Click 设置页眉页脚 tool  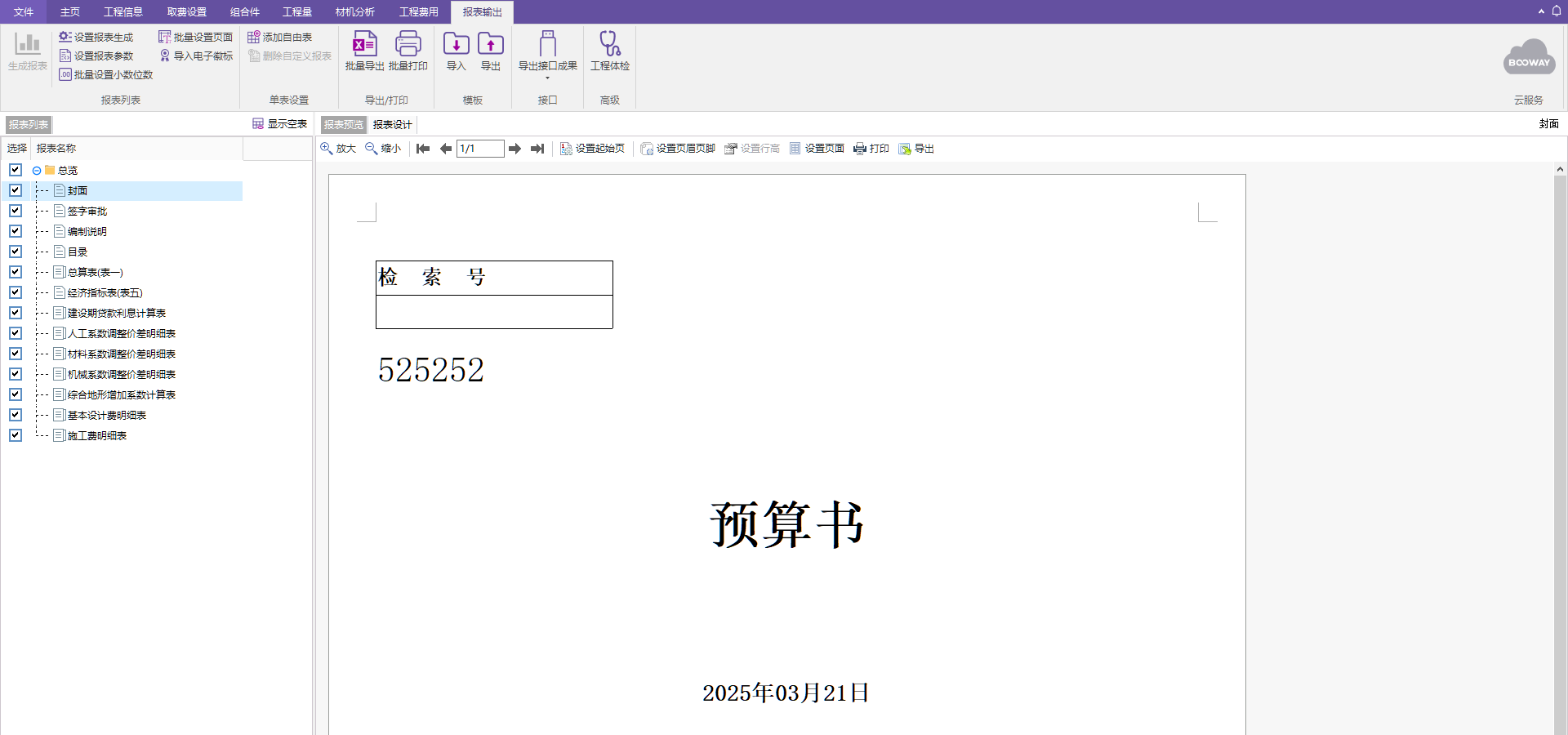(x=678, y=149)
